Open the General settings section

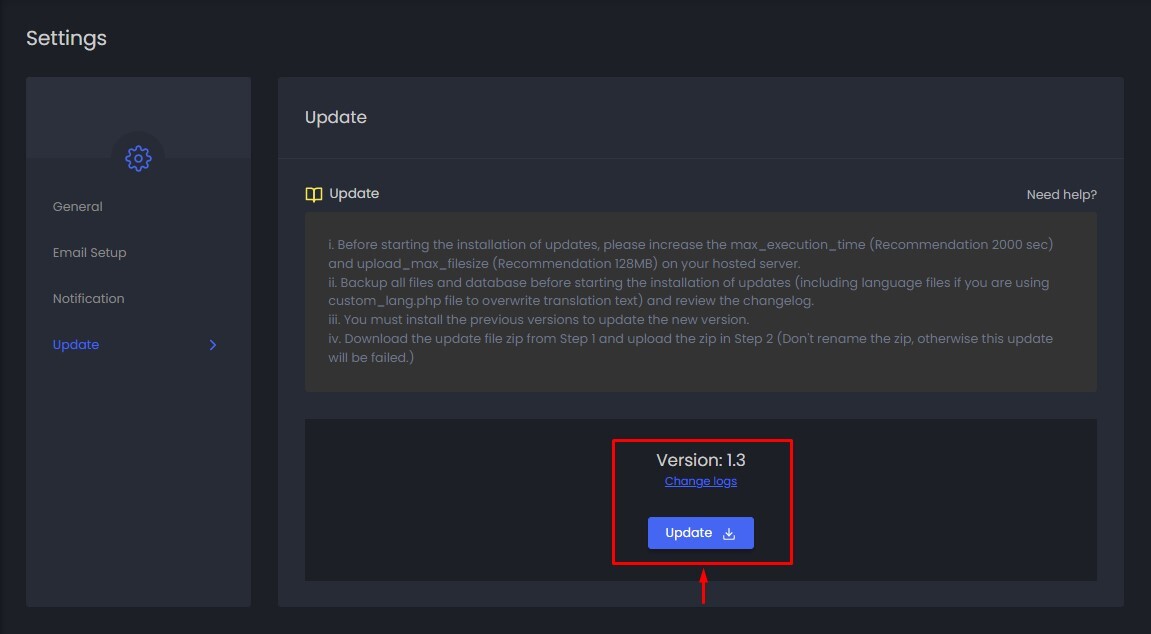click(x=78, y=207)
